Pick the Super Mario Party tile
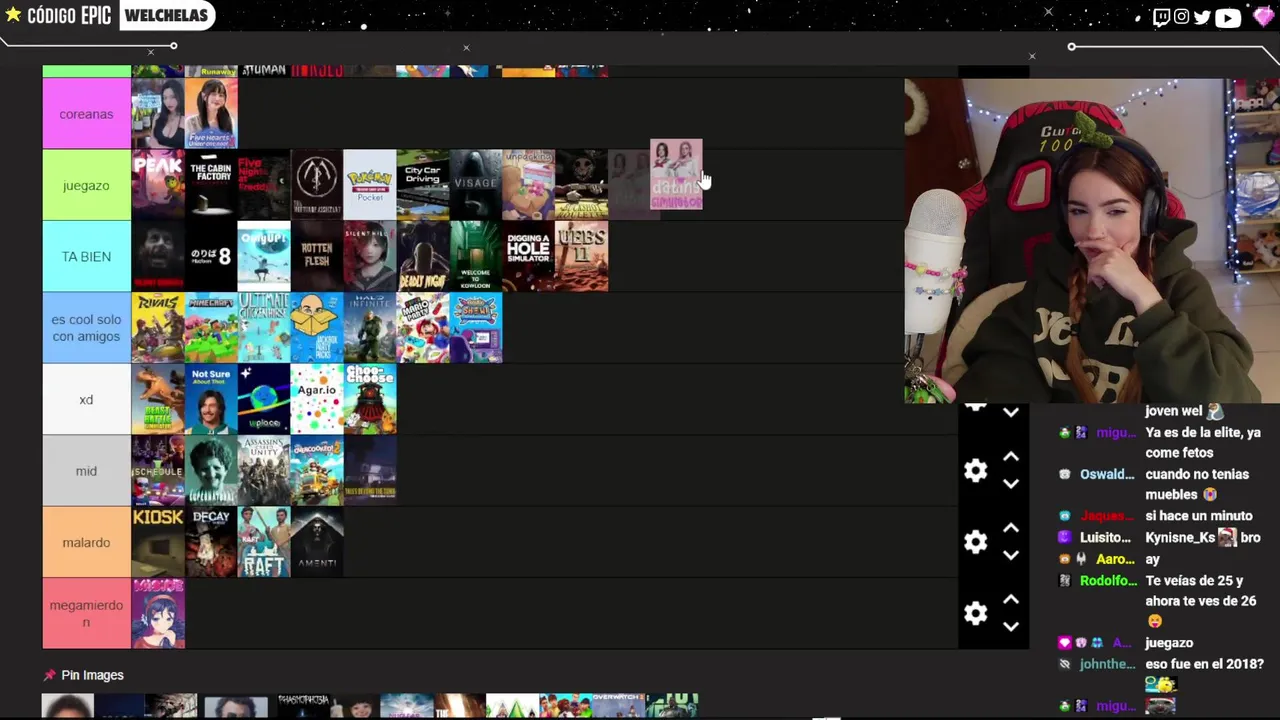 (x=423, y=328)
